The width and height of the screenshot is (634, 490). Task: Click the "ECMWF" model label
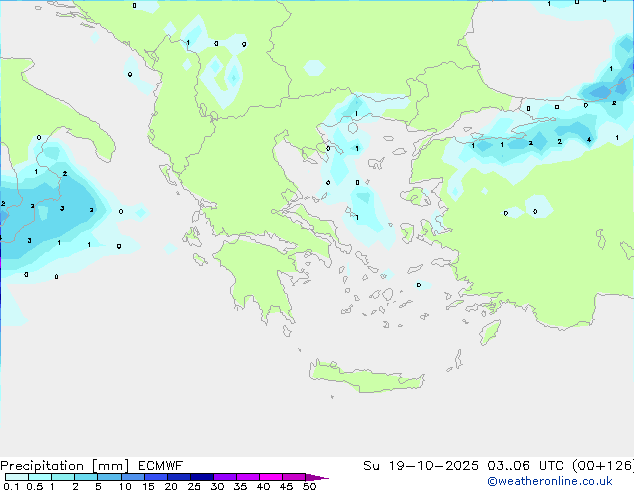(161, 466)
